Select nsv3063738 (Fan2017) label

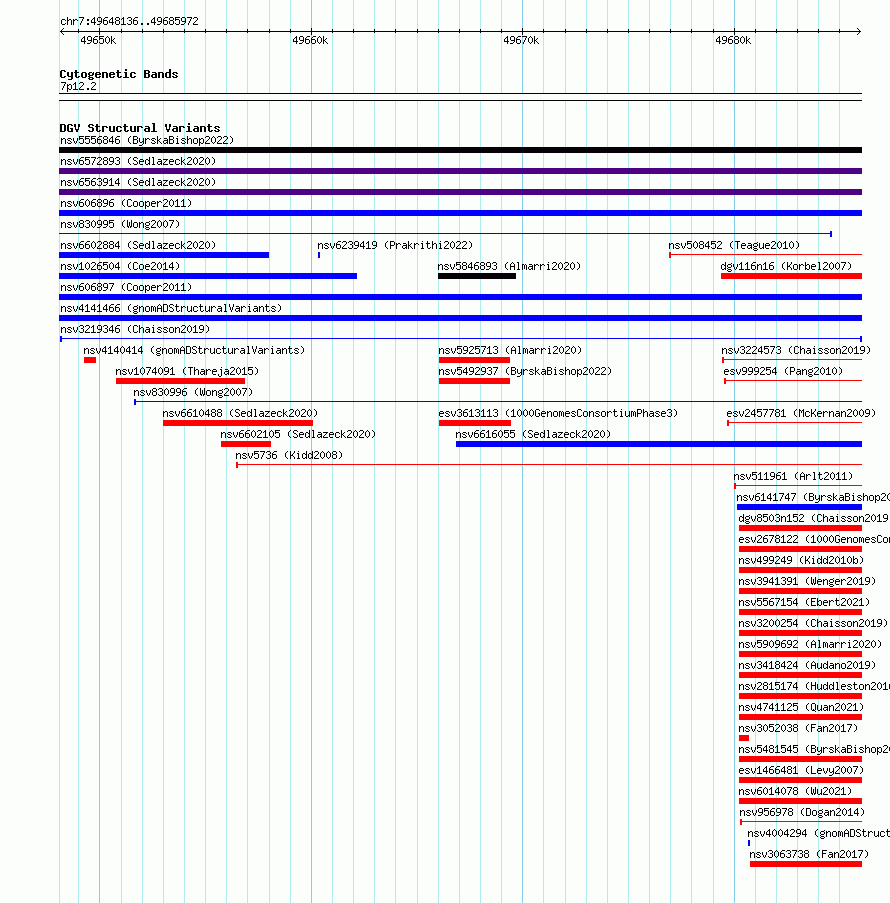(x=809, y=855)
